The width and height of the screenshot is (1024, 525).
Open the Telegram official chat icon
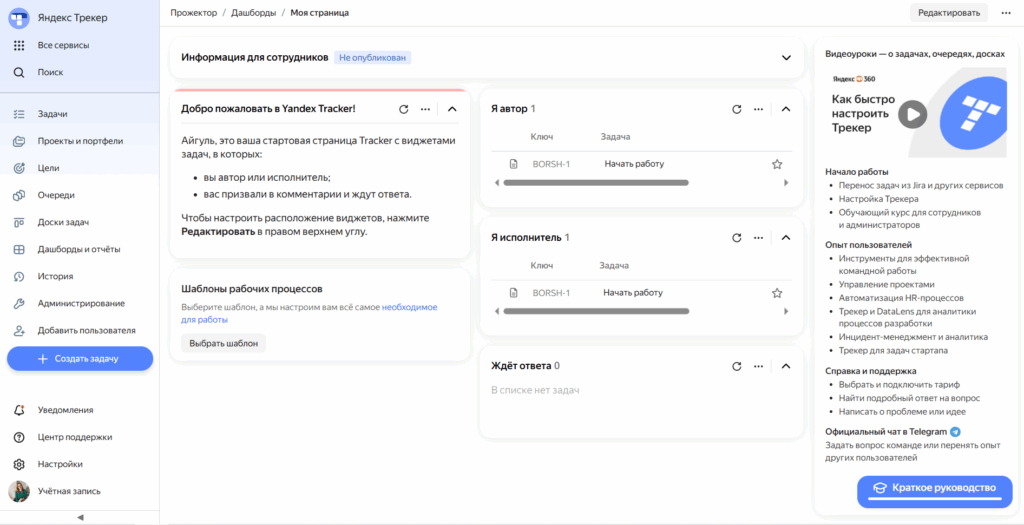pos(955,431)
